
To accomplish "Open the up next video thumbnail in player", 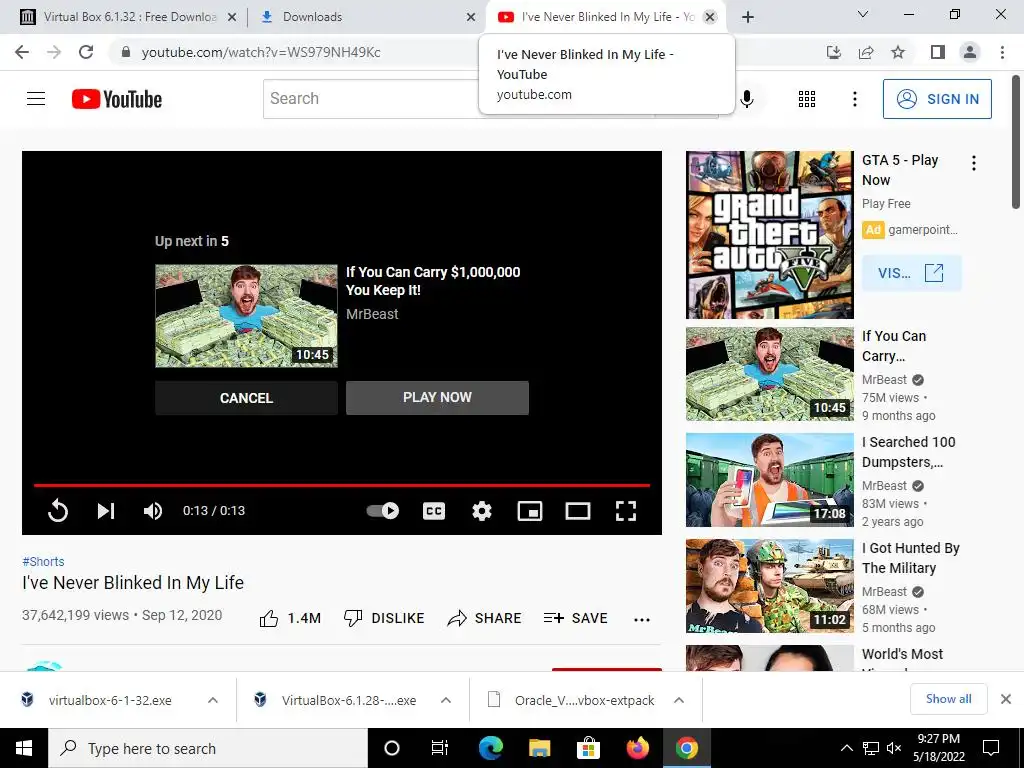I will pos(246,316).
